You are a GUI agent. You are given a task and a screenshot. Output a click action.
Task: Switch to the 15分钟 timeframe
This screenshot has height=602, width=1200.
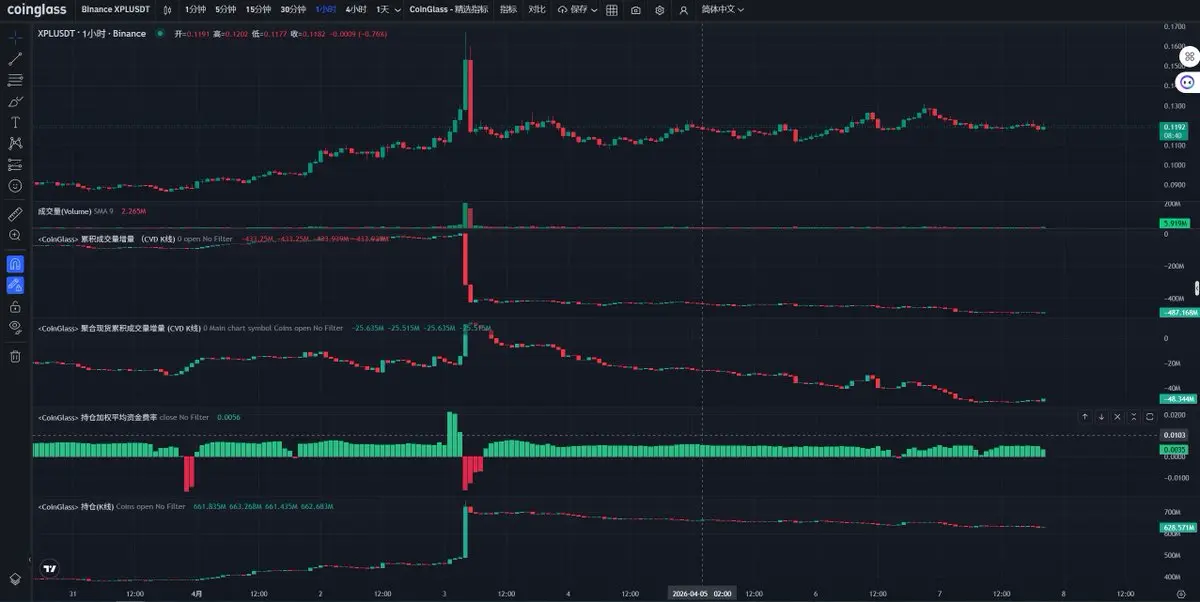[x=260, y=9]
